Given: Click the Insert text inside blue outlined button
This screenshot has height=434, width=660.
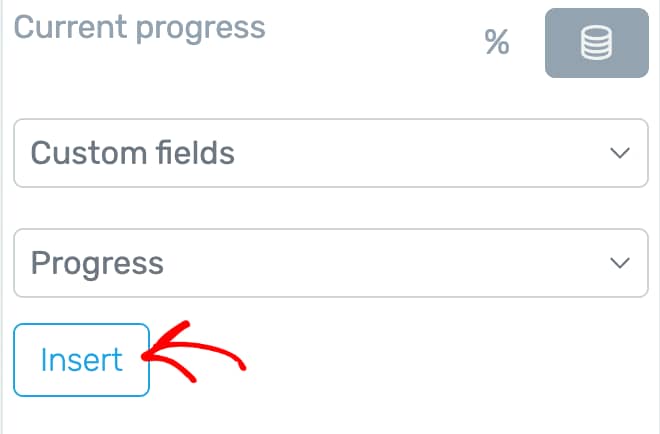Looking at the screenshot, I should (x=82, y=360).
